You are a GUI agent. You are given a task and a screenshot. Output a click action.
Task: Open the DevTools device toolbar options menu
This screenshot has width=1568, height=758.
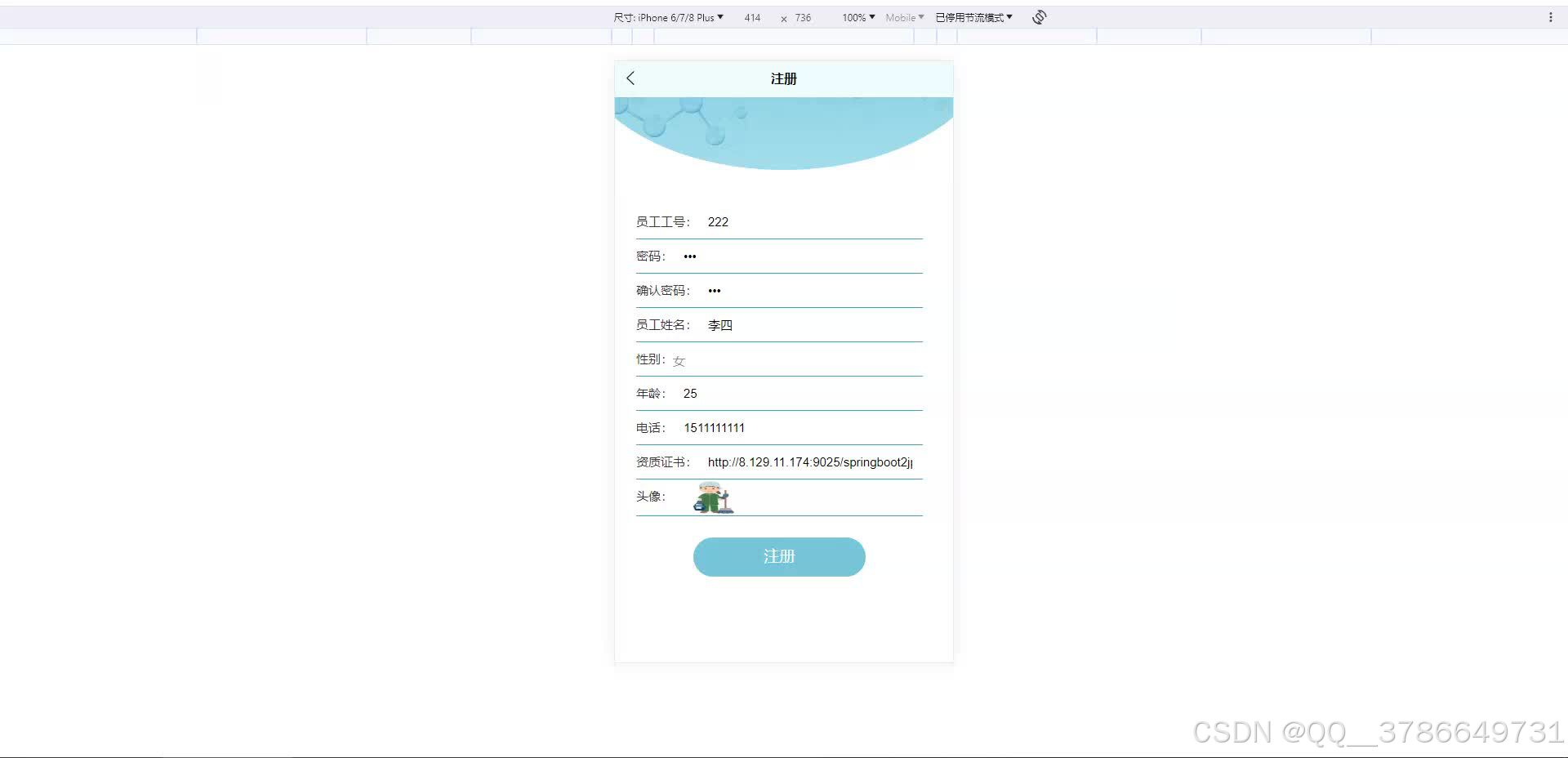click(x=1551, y=16)
